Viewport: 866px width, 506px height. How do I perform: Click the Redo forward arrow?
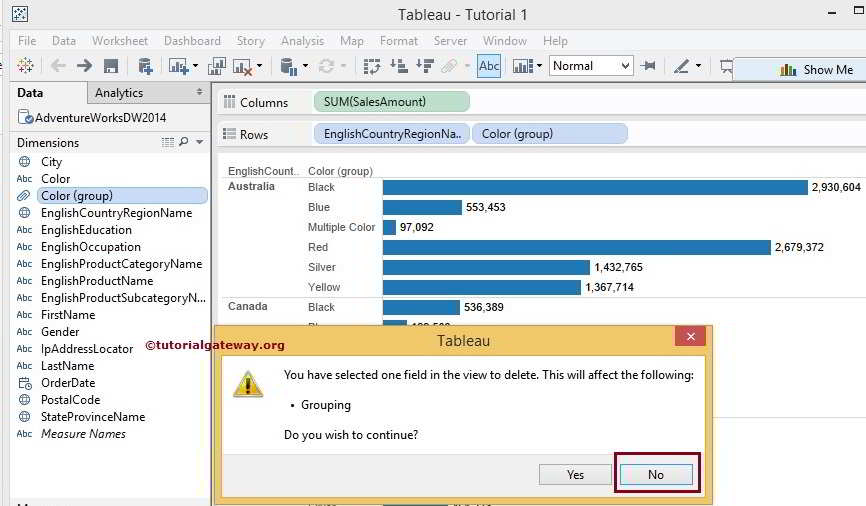[85, 66]
